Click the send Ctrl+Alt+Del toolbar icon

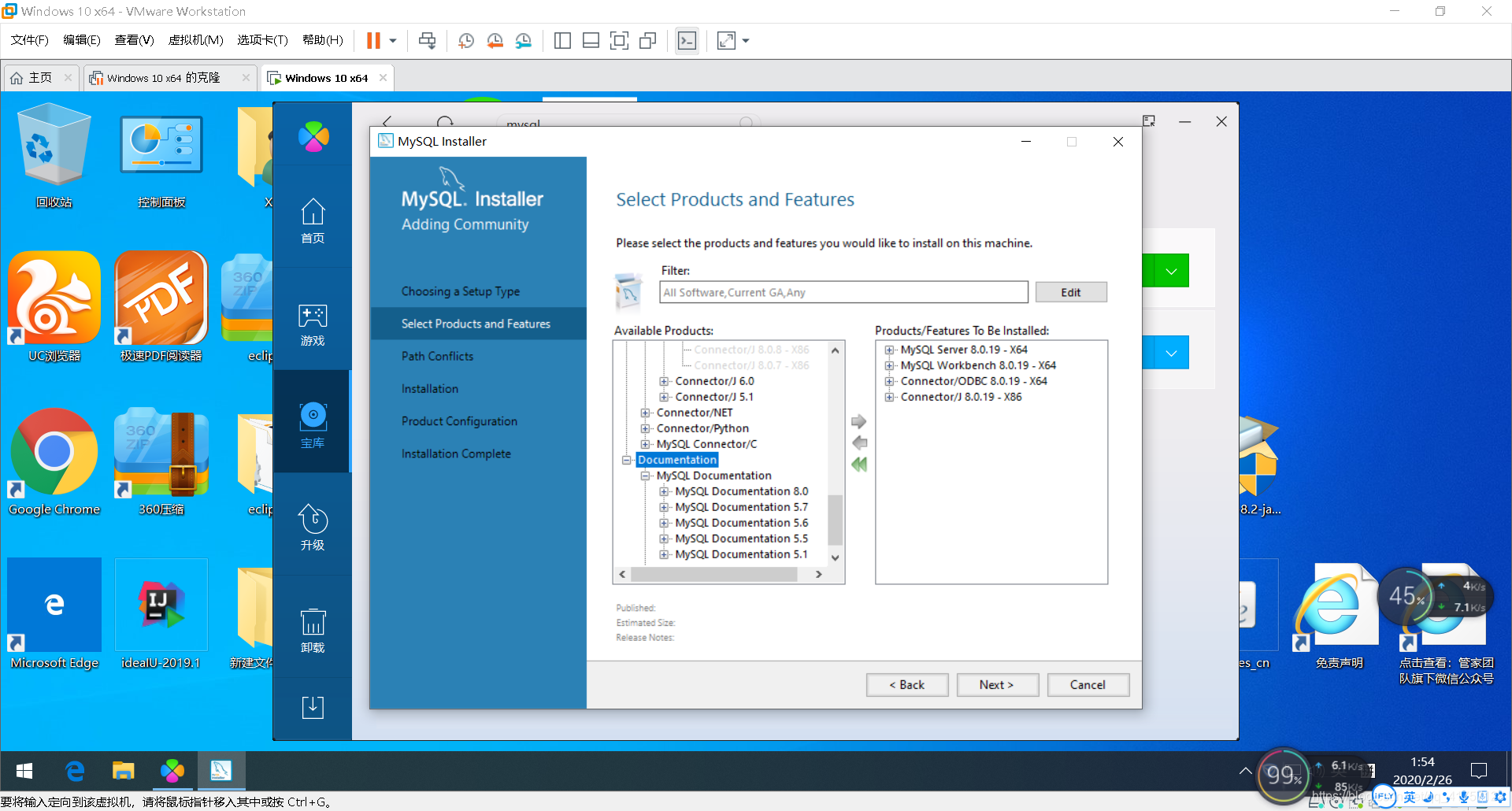427,40
